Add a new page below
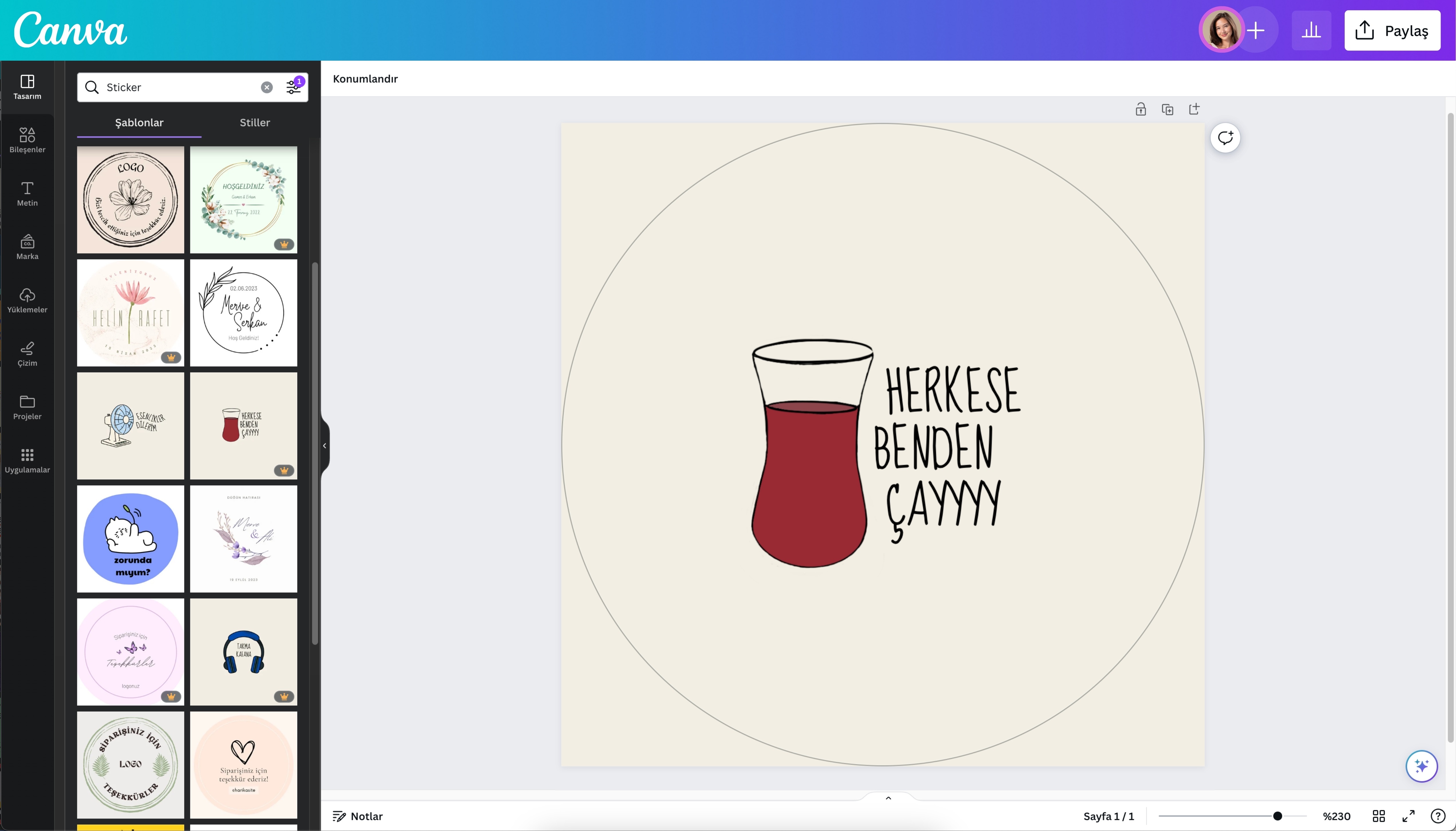Image resolution: width=1456 pixels, height=831 pixels. pyautogui.click(x=1194, y=108)
